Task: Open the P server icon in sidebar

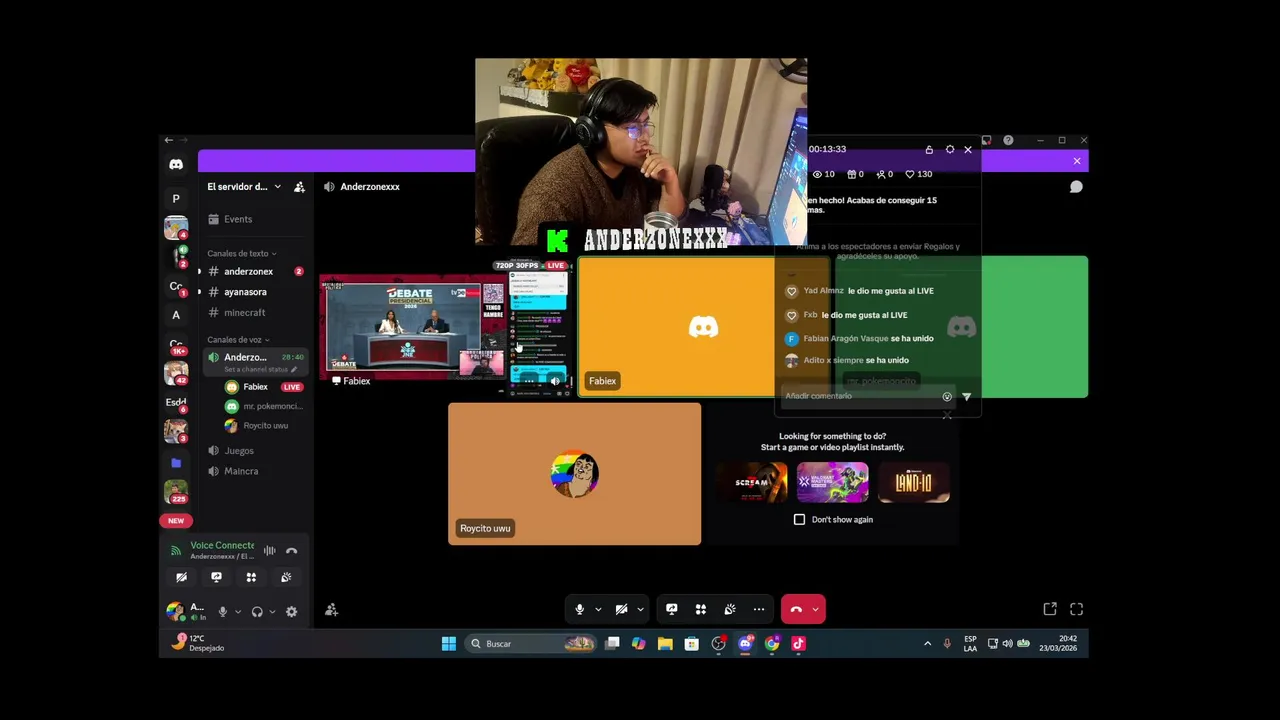Action: (176, 199)
